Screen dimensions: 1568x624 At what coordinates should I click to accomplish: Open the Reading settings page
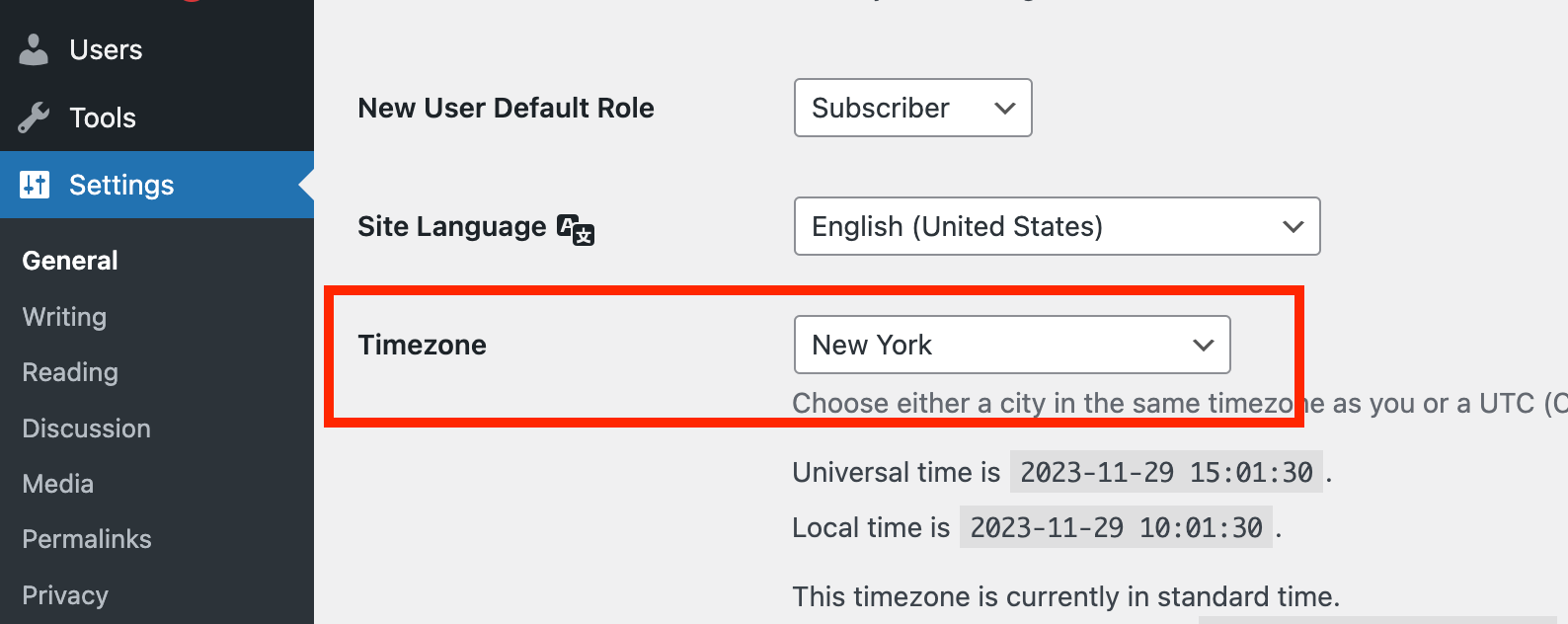click(x=69, y=372)
